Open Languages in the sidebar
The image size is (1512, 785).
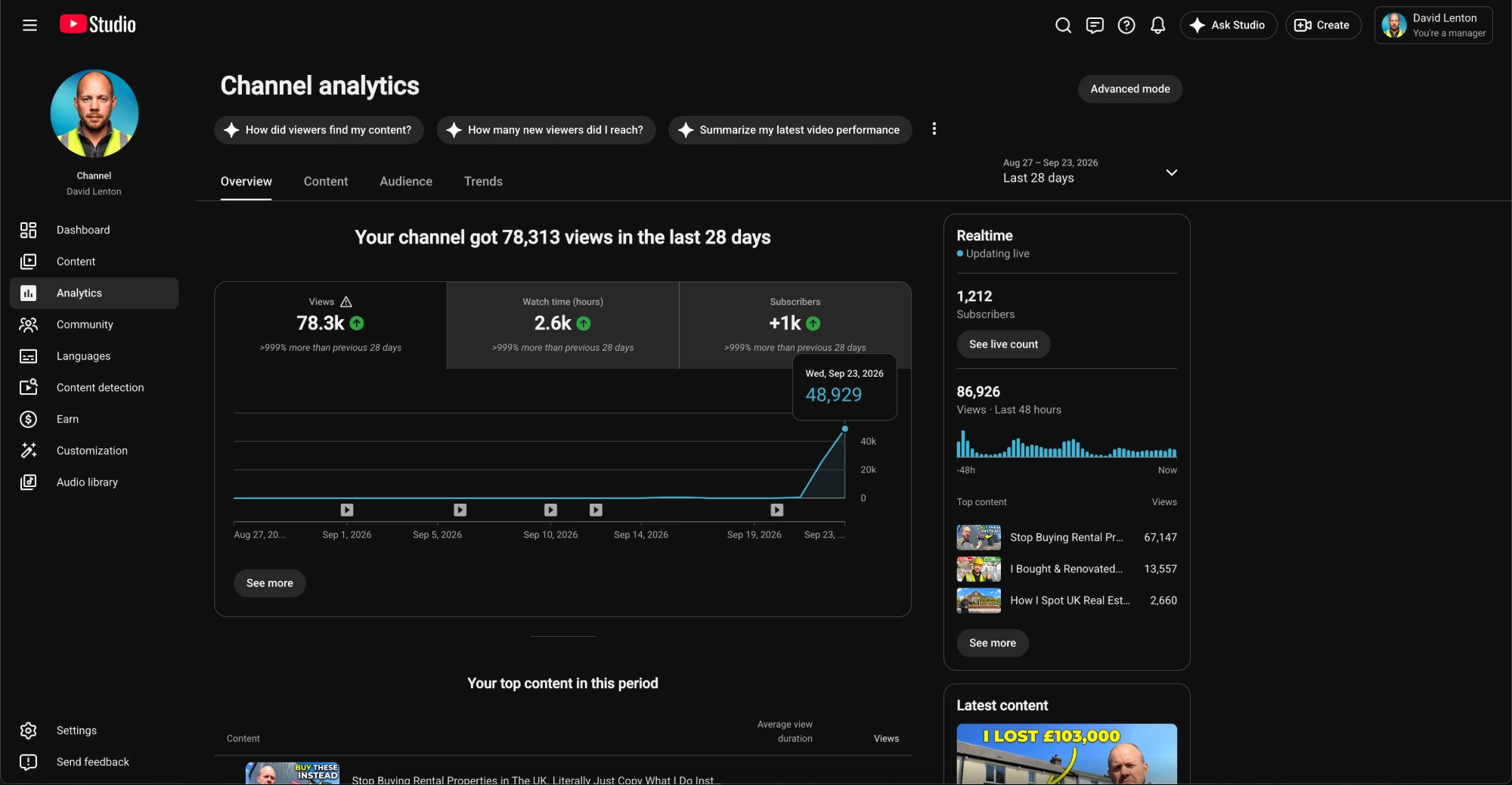point(94,356)
